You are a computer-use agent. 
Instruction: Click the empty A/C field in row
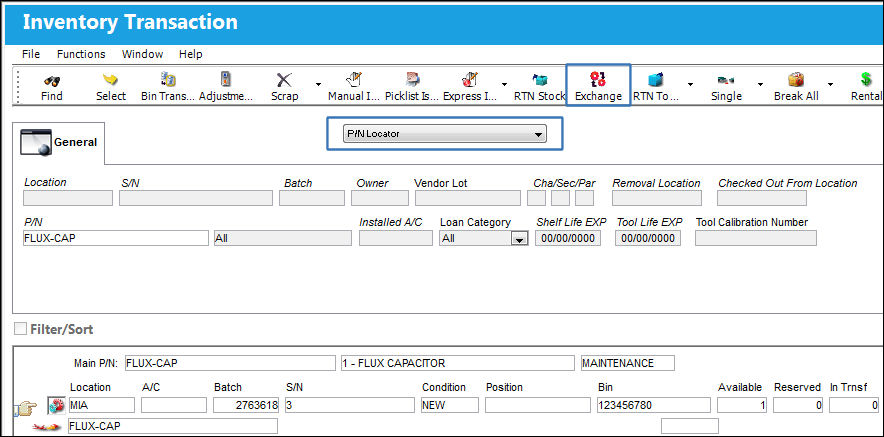(x=174, y=405)
